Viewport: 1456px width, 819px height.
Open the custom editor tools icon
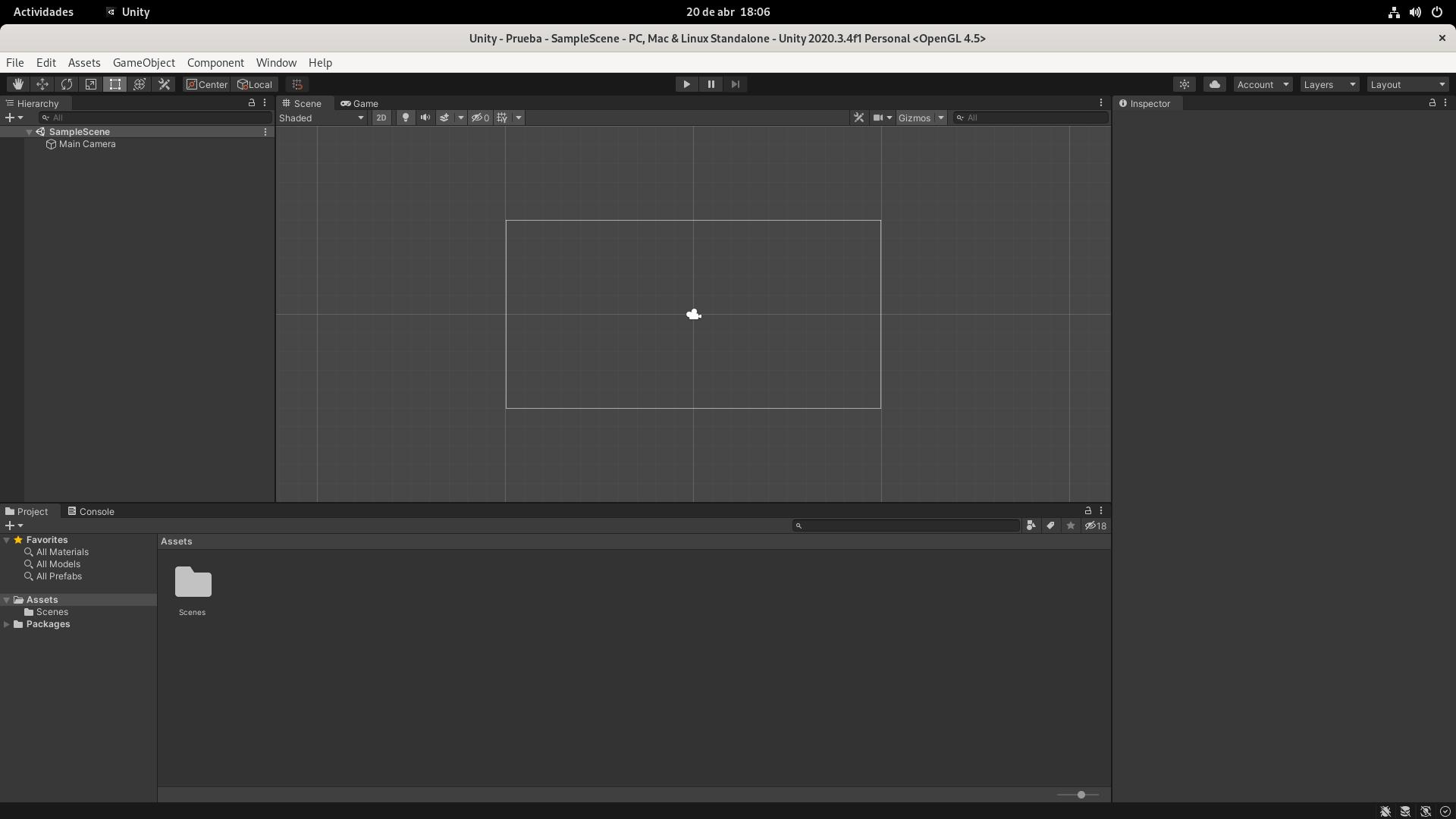coord(164,84)
